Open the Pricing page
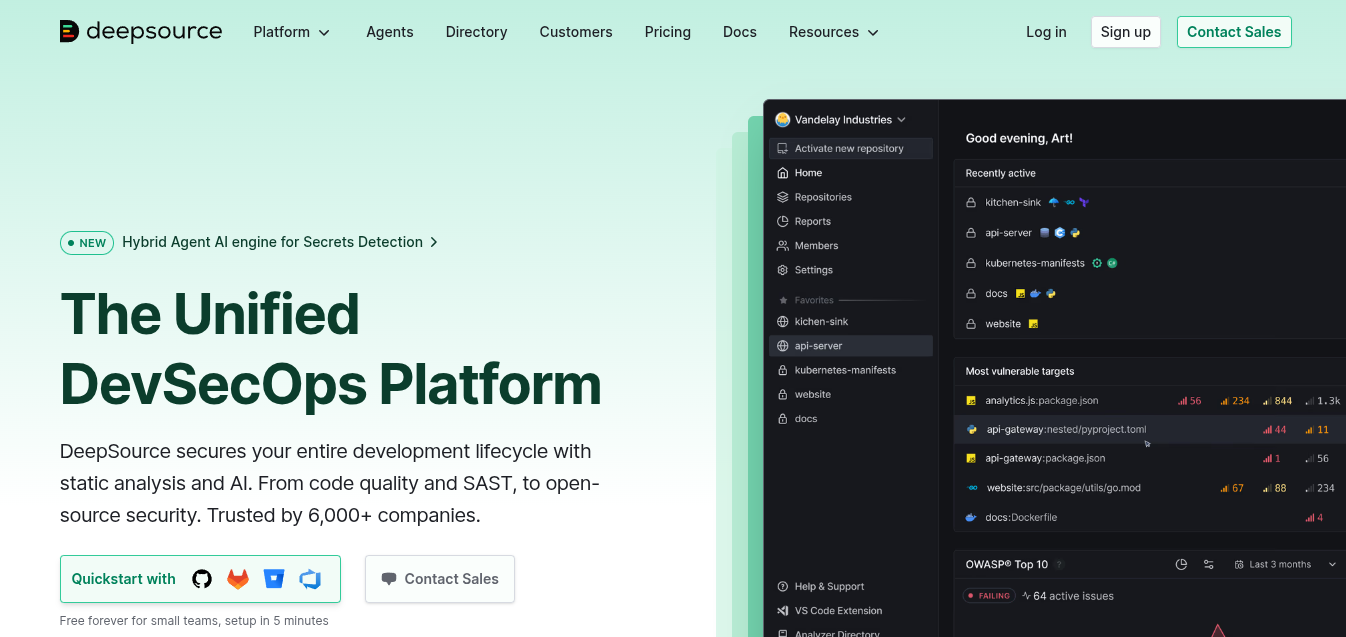Image resolution: width=1346 pixels, height=637 pixels. 668,32
